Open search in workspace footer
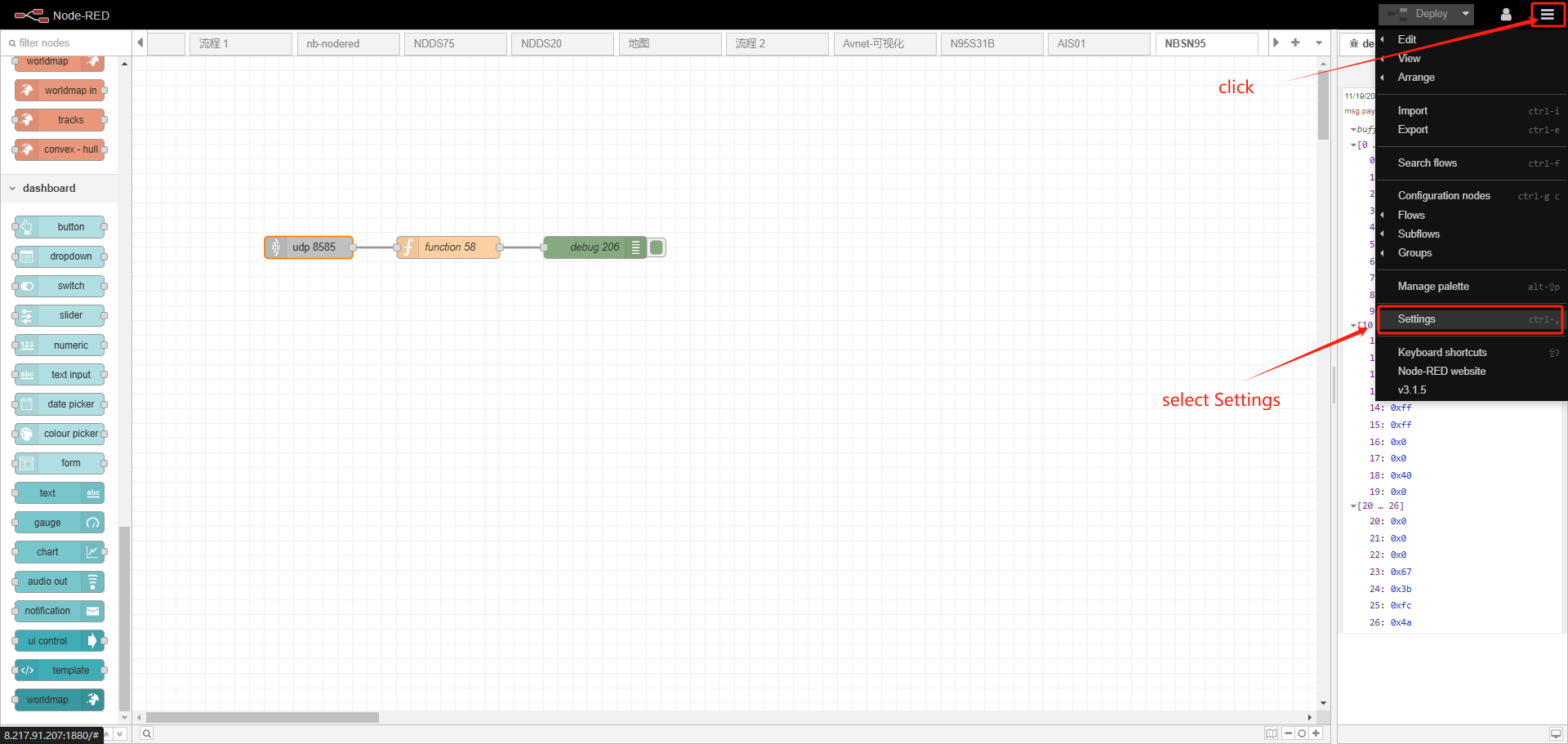 (146, 733)
